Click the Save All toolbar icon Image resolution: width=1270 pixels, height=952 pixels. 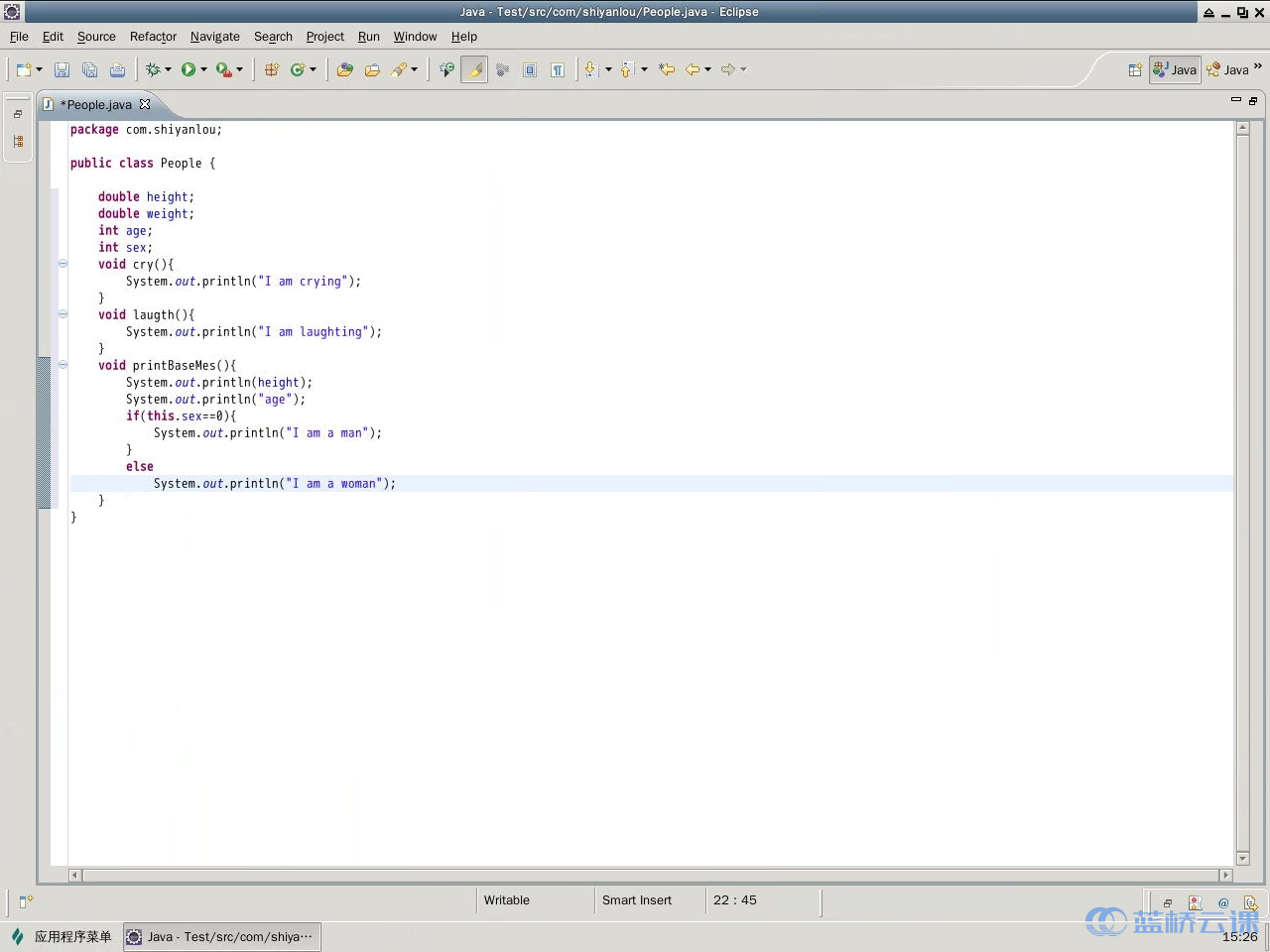pyautogui.click(x=89, y=69)
